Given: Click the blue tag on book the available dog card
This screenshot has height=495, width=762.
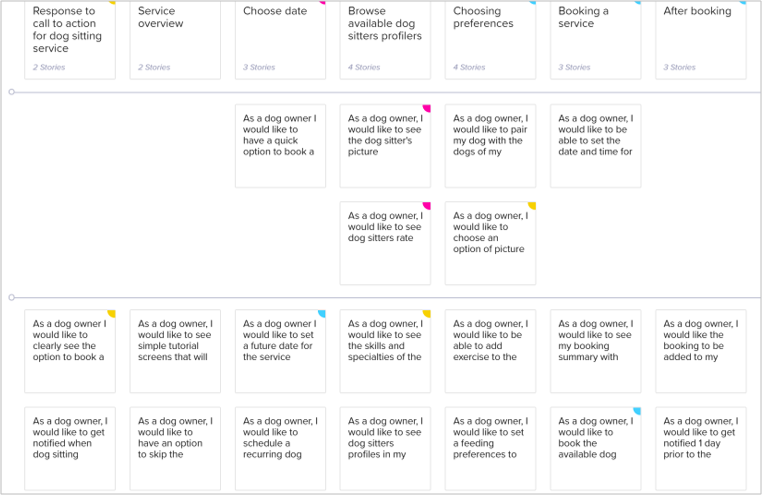Looking at the screenshot, I should pyautogui.click(x=637, y=411).
